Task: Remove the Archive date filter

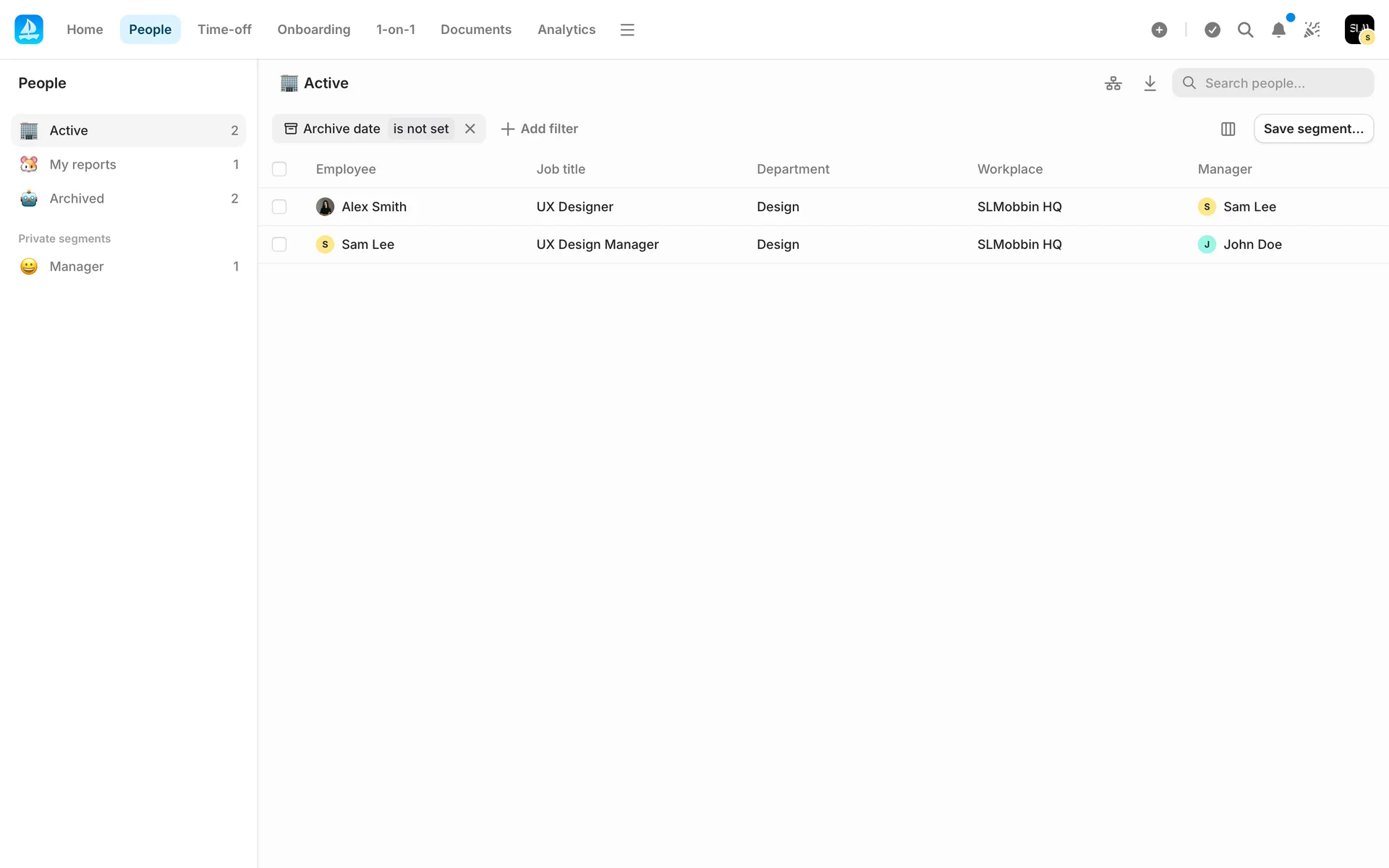Action: [470, 129]
